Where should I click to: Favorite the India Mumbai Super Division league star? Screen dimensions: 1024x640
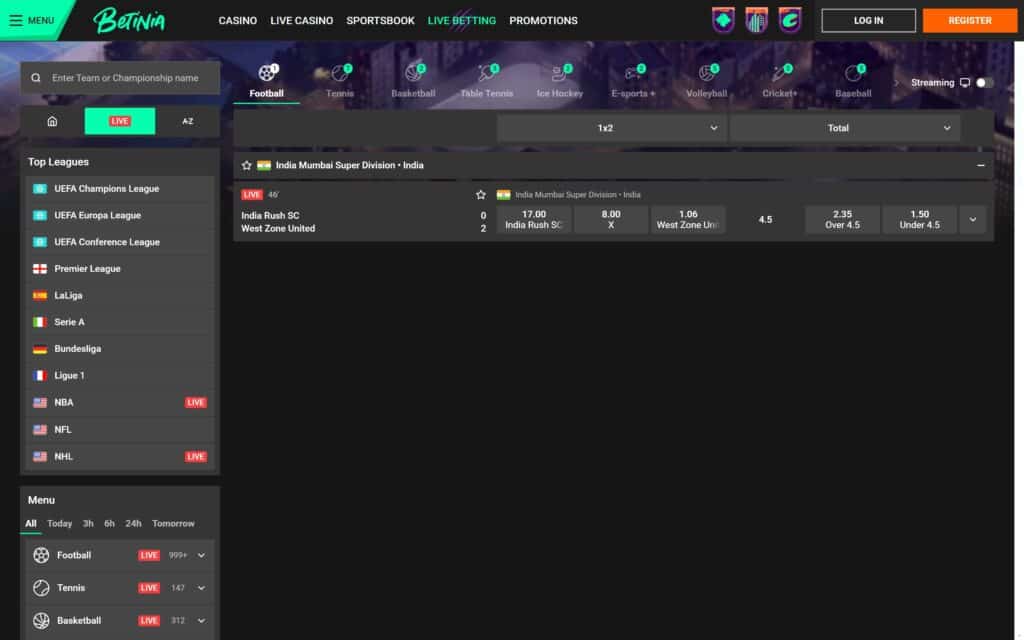point(247,165)
